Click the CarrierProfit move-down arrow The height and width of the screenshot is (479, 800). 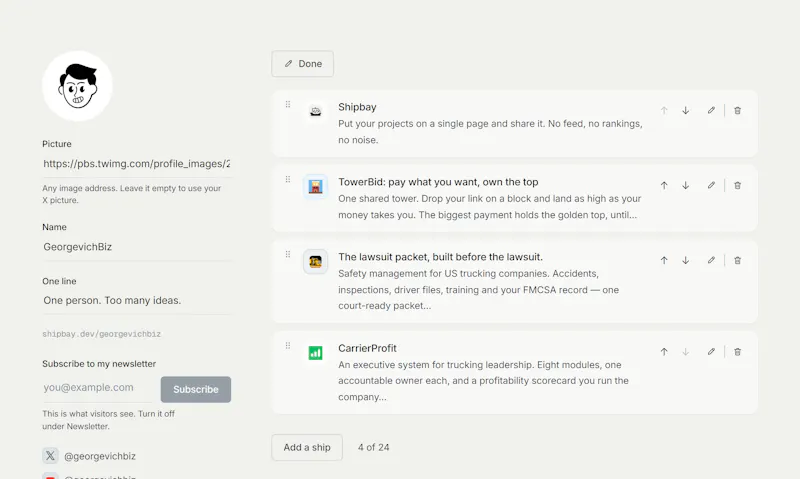coord(686,351)
